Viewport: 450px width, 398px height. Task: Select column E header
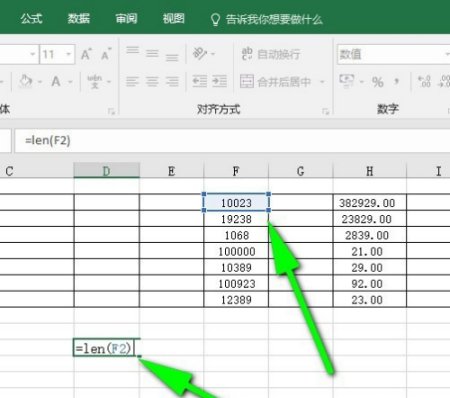pyautogui.click(x=172, y=171)
